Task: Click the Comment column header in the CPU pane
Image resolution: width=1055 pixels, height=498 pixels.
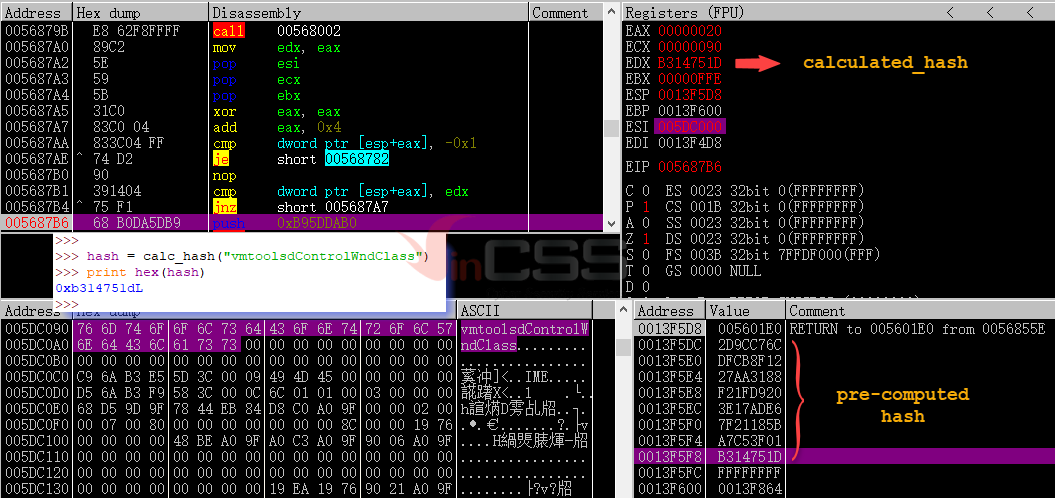Action: click(x=567, y=13)
